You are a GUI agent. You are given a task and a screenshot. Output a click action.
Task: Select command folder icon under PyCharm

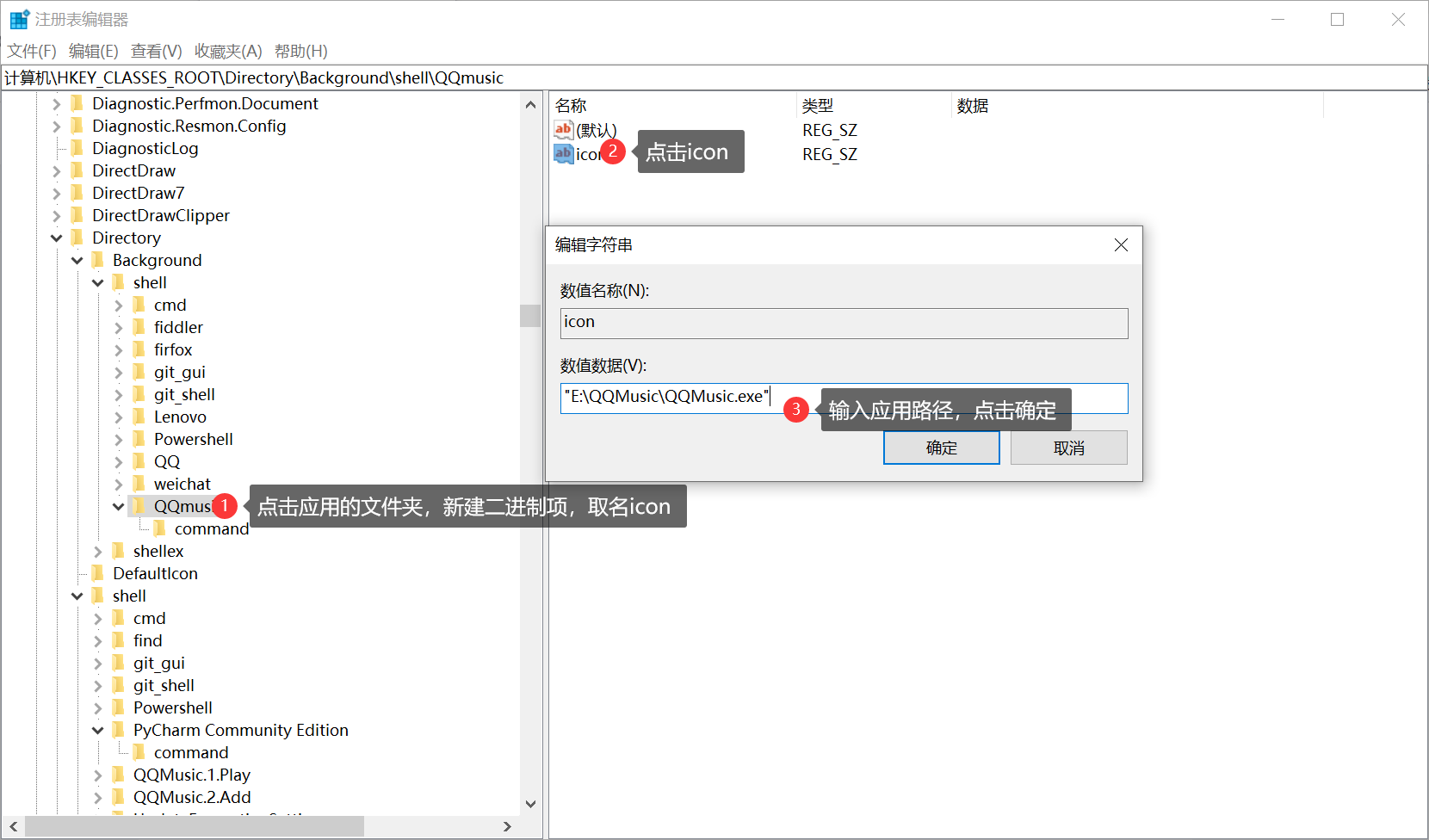[x=139, y=752]
